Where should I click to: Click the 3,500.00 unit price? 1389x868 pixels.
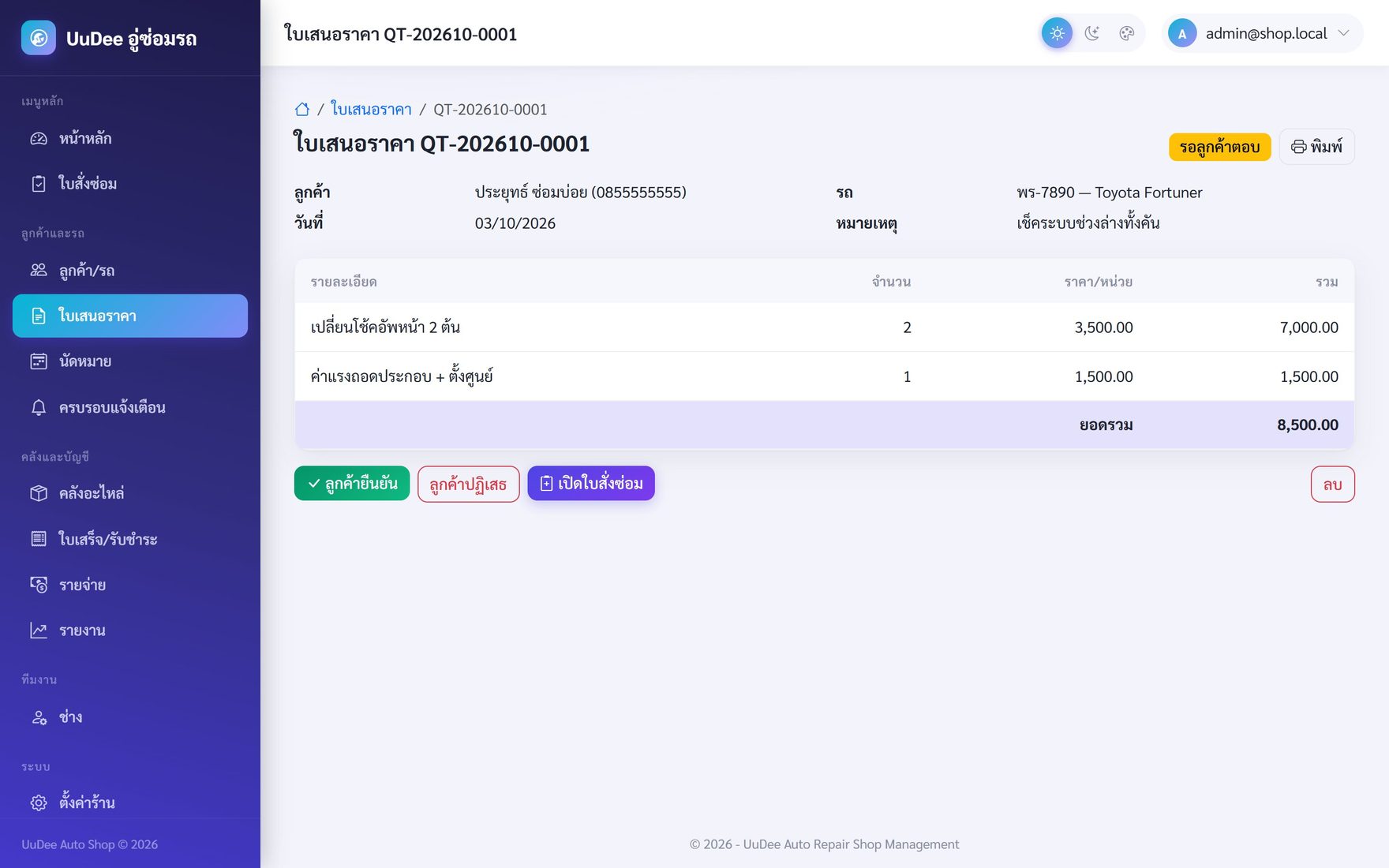tap(1103, 327)
